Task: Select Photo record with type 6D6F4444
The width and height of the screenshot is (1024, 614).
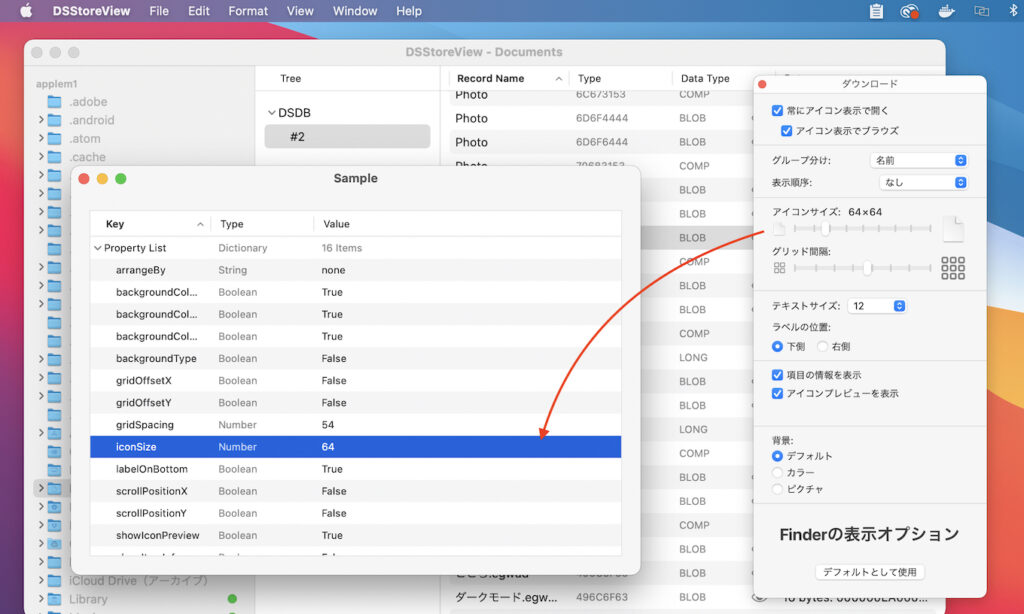Action: (x=601, y=118)
